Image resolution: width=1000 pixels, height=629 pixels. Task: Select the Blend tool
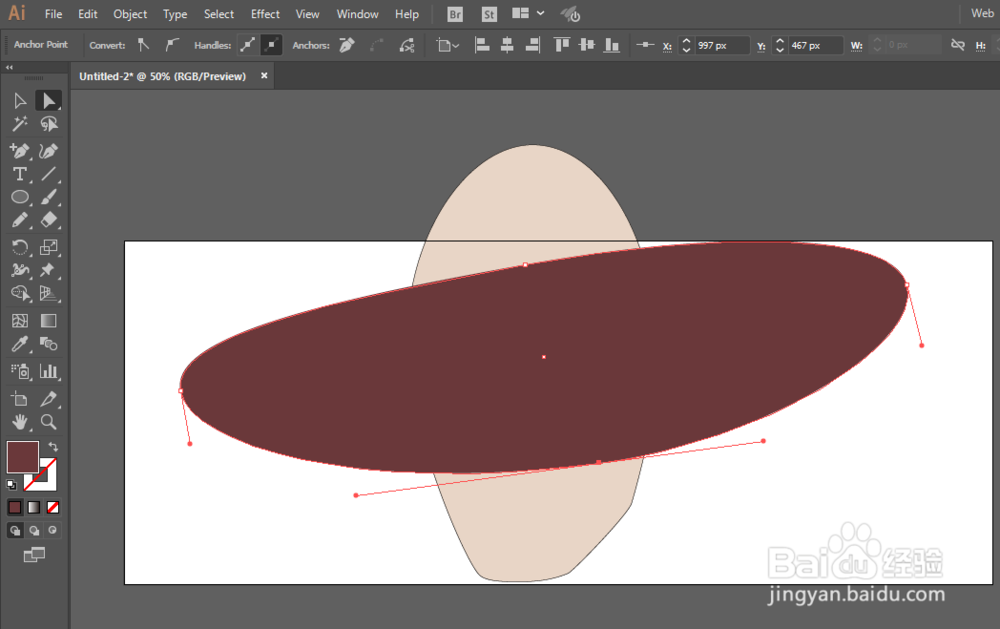(x=48, y=344)
